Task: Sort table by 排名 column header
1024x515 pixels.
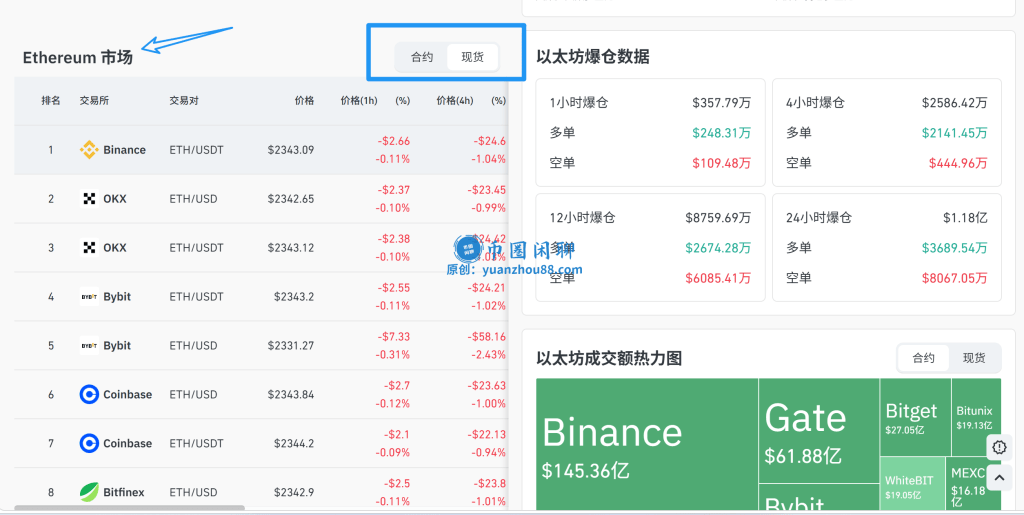Action: click(x=51, y=101)
